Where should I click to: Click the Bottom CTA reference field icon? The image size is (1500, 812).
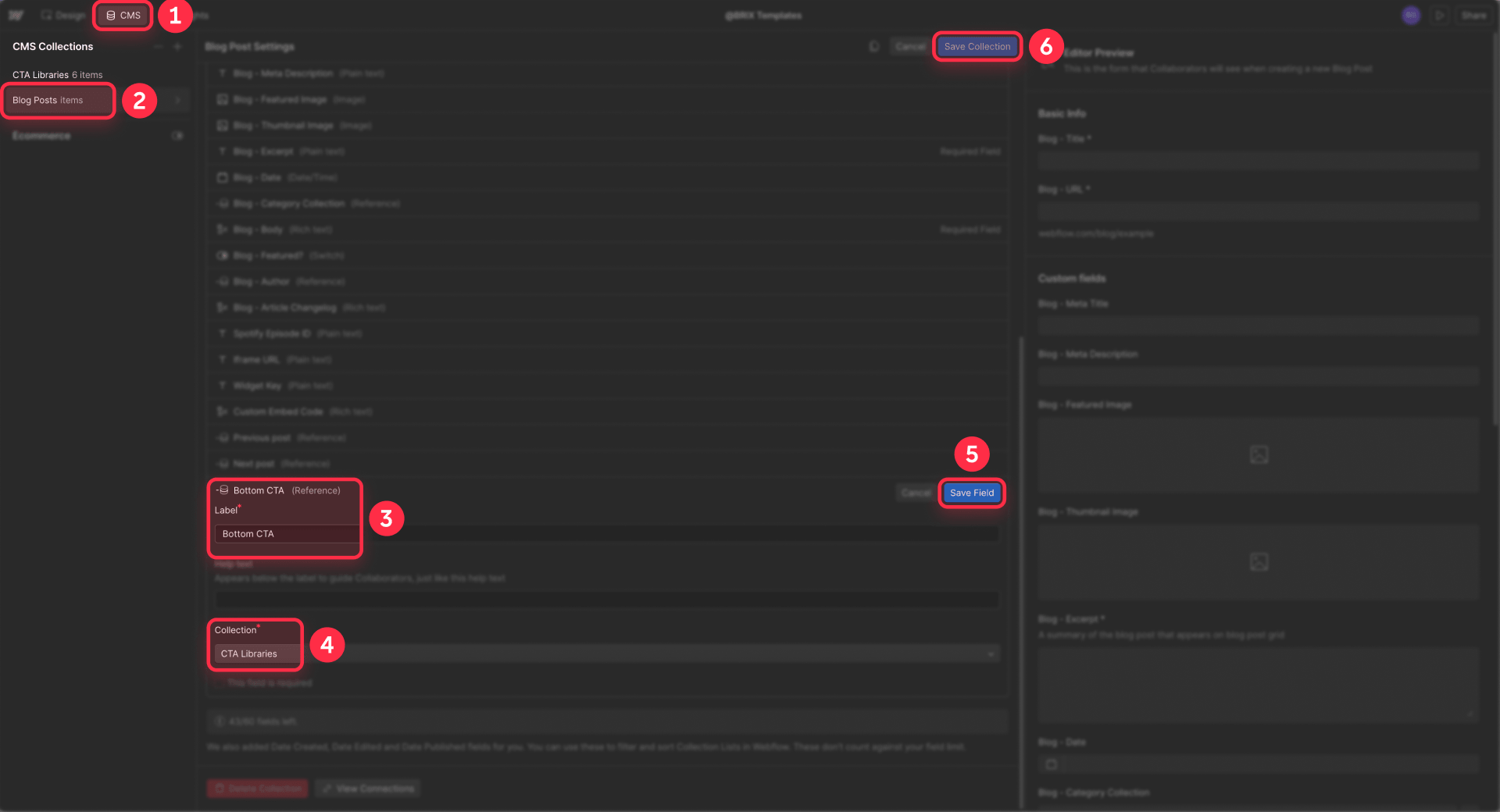(x=223, y=490)
